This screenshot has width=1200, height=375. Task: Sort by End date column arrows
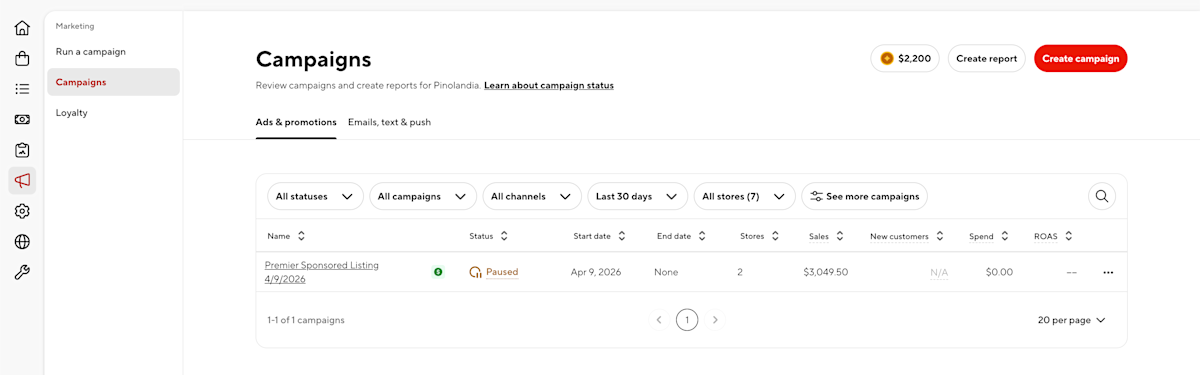click(702, 236)
